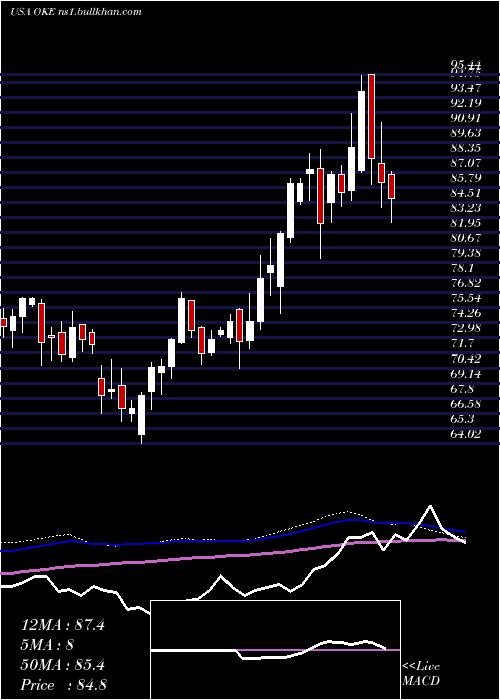Pick the 84.51 price label
The width and height of the screenshot is (500, 700).
(466, 193)
